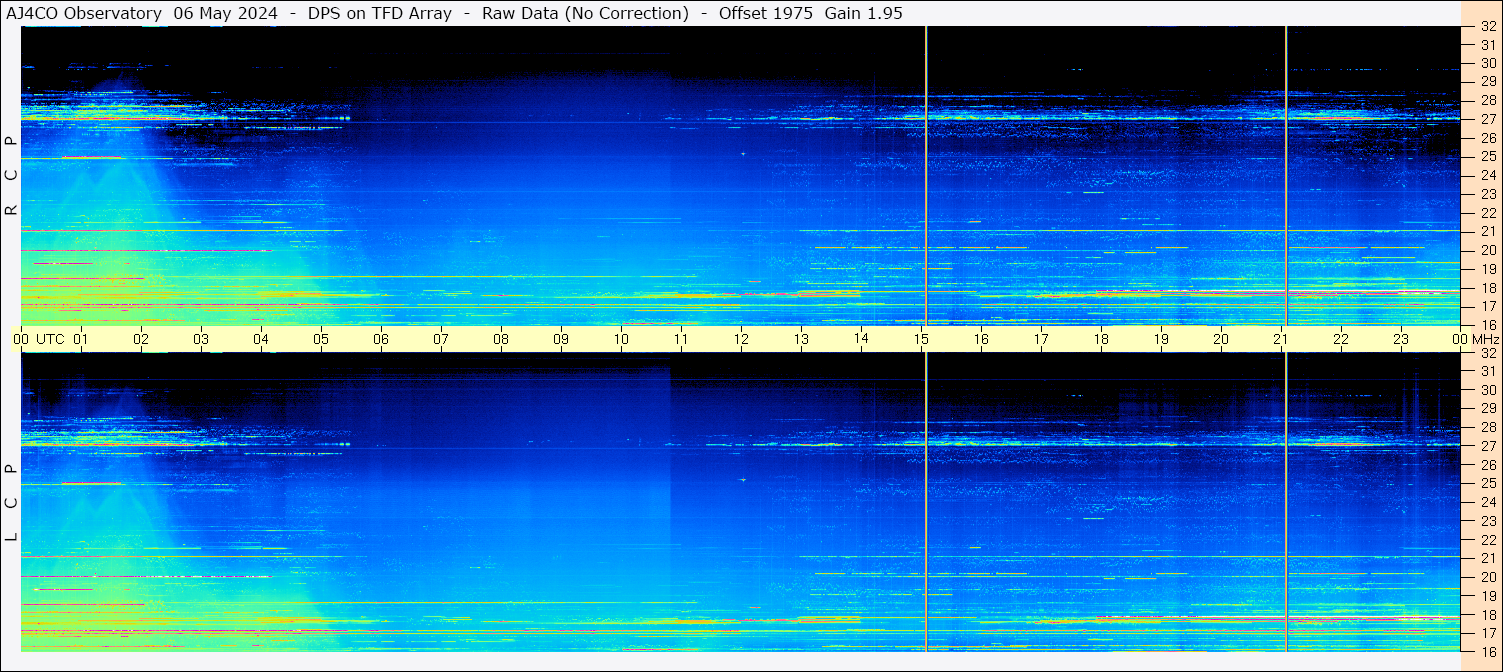Click the LCP panel '27' frequency label
This screenshot has height=672, width=1503.
click(1487, 446)
